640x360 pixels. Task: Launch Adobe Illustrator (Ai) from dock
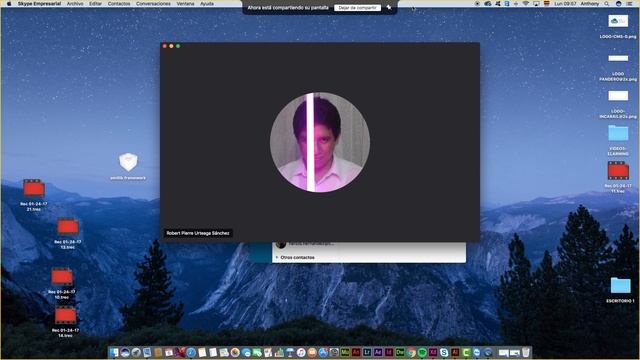(x=455, y=352)
